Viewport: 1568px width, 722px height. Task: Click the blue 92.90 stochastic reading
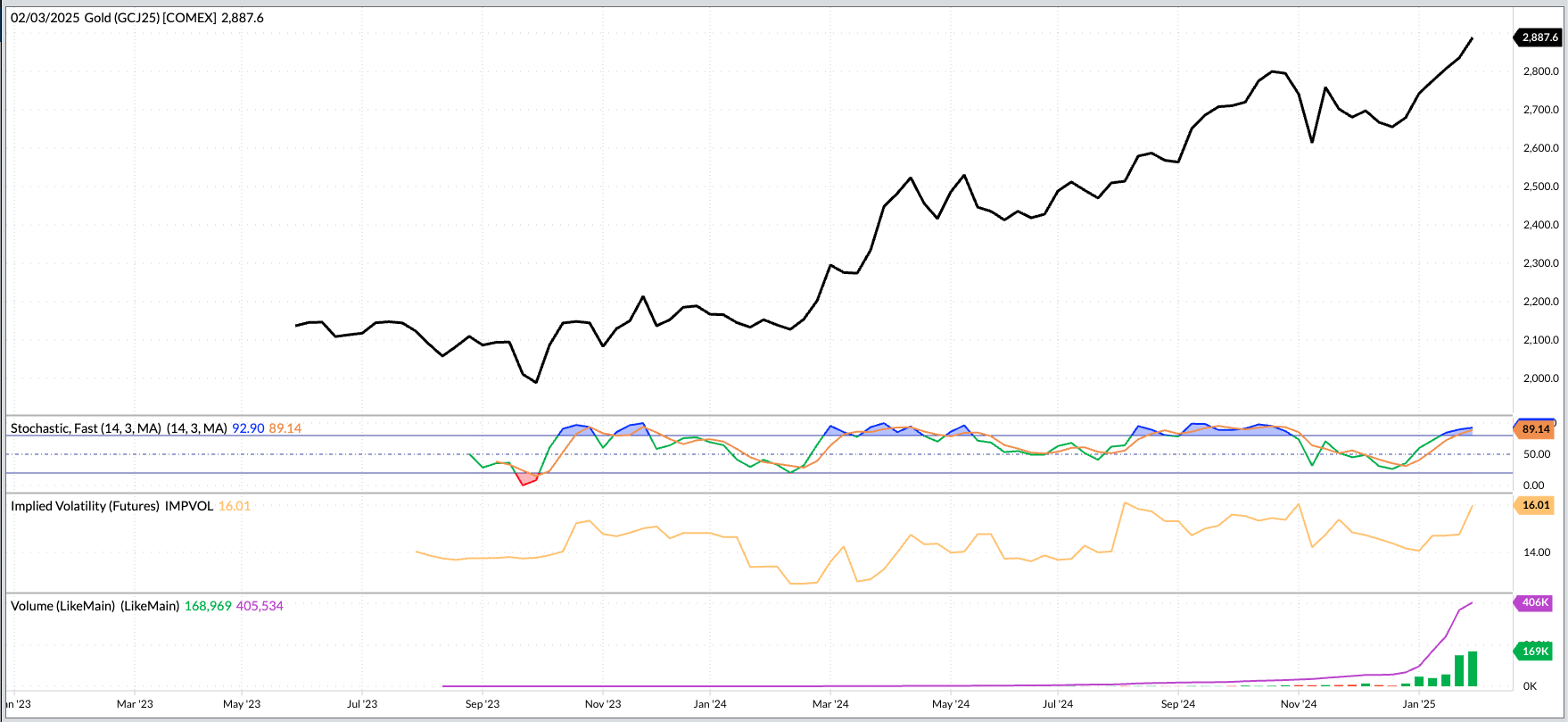pos(248,428)
